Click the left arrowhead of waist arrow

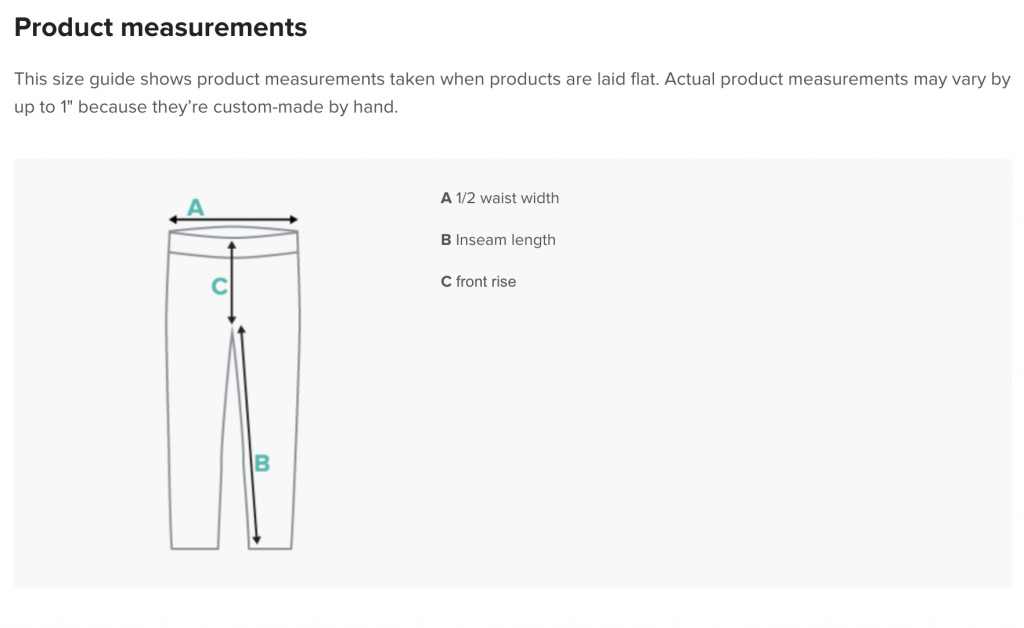tap(173, 219)
